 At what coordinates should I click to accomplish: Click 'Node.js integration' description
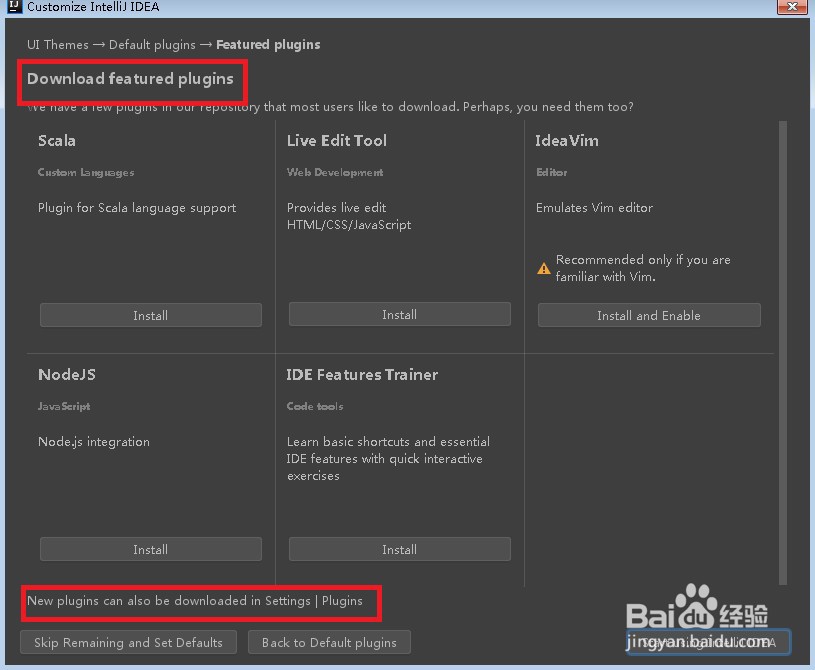pyautogui.click(x=94, y=442)
